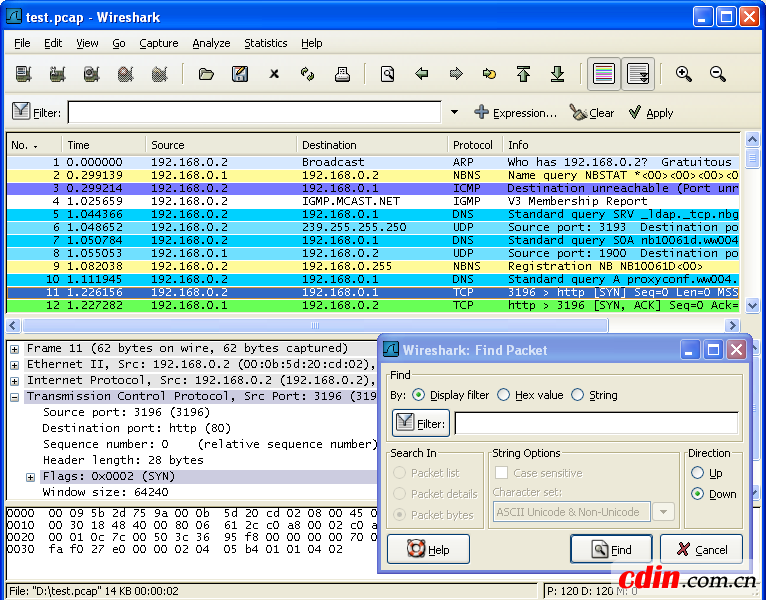Sort packets by Protocol column header
Screen dimensions: 766x600
tap(474, 145)
